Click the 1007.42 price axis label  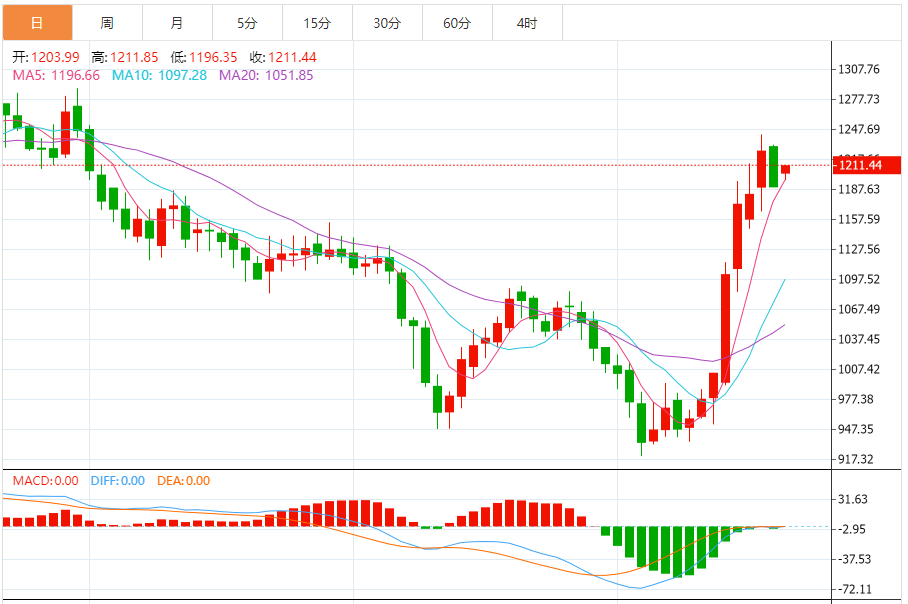[x=859, y=369]
